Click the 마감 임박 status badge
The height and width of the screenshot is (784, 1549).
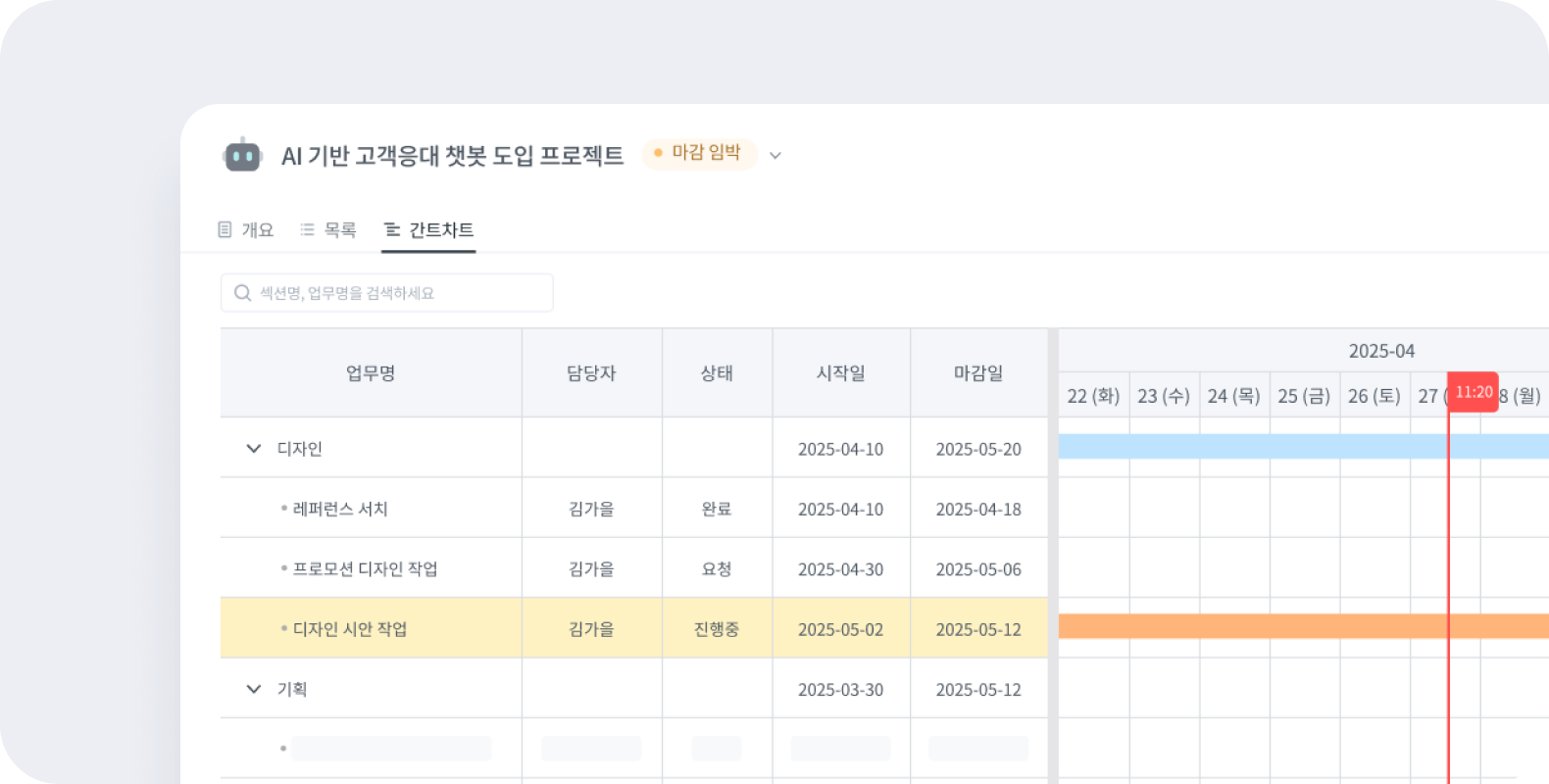click(x=699, y=153)
